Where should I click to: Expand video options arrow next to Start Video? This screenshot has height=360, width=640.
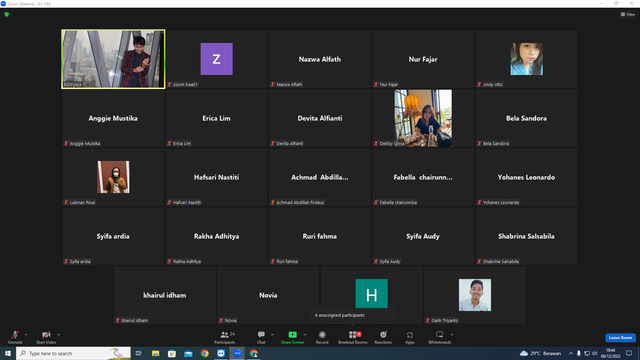click(59, 335)
